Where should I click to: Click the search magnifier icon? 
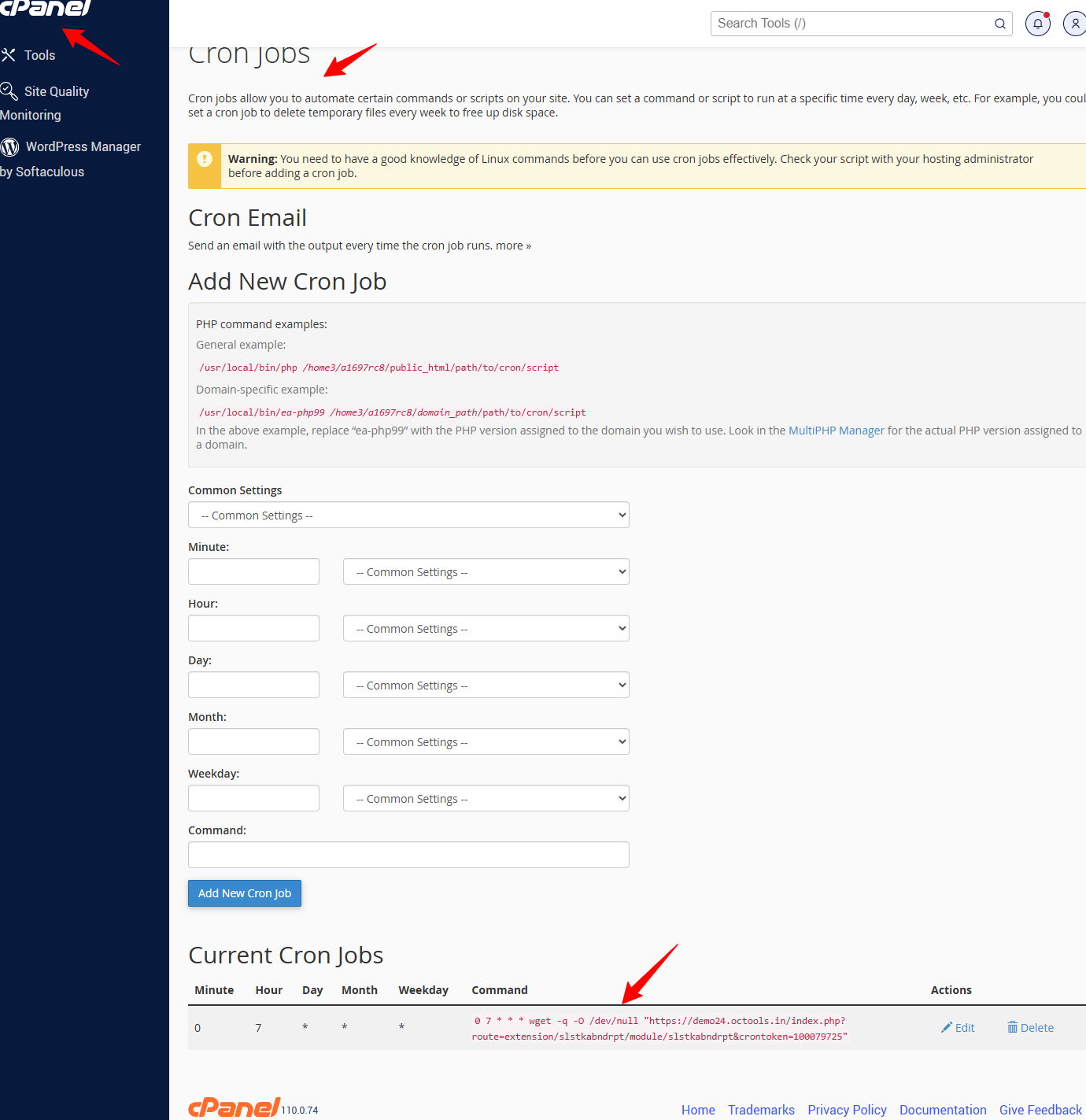(x=999, y=24)
